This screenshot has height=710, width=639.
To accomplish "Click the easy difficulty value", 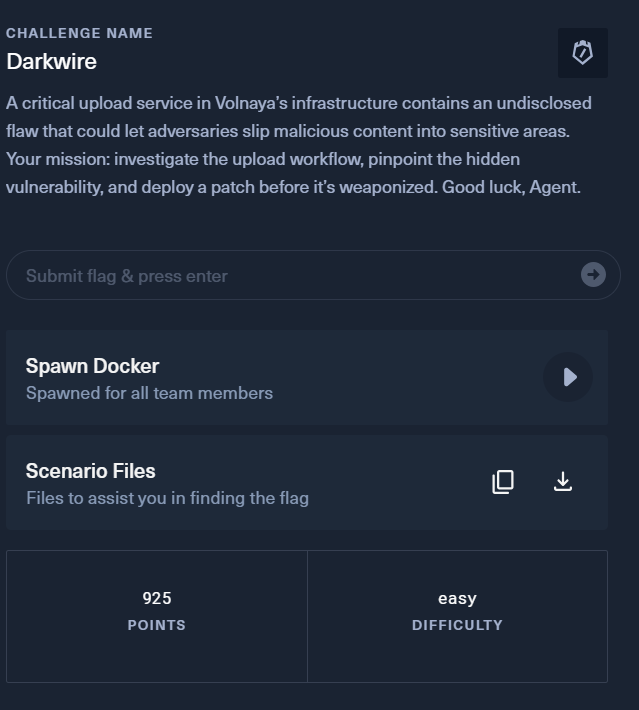I will (x=457, y=598).
